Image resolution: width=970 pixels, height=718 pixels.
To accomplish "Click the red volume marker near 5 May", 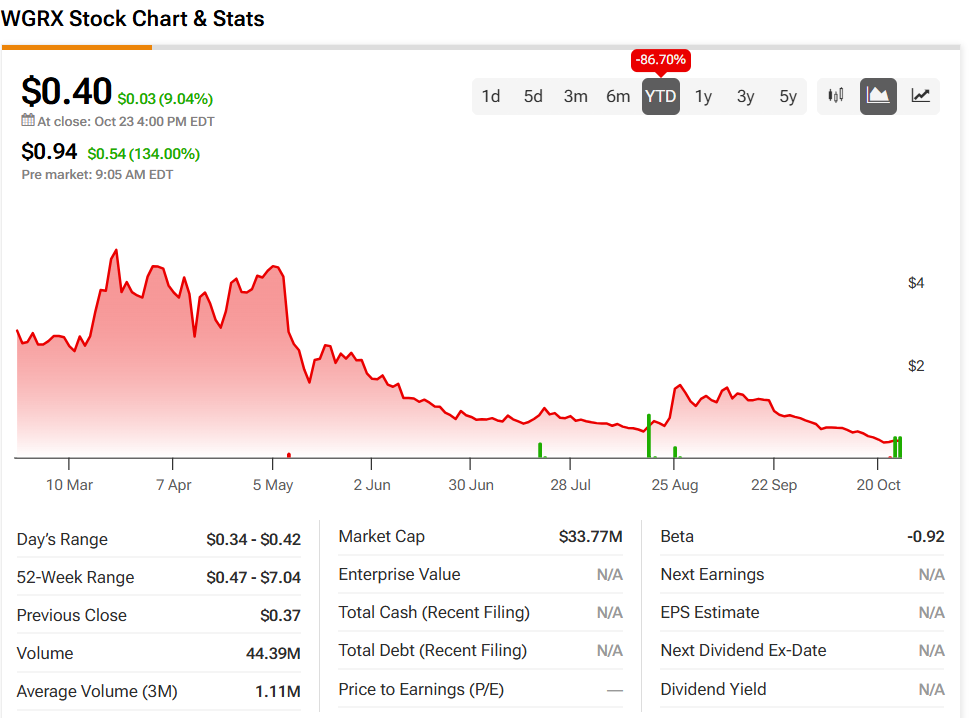I will (289, 455).
